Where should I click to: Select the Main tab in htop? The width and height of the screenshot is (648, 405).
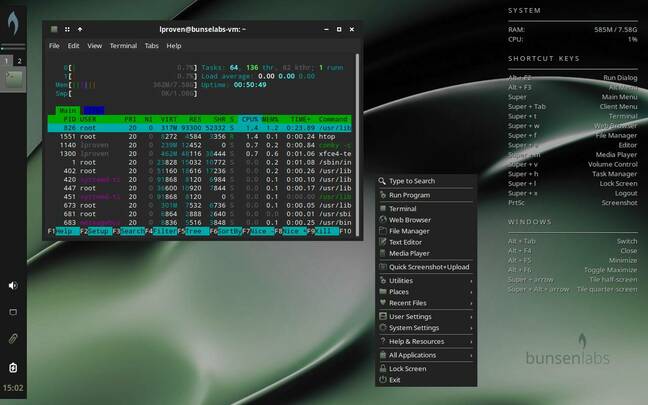click(68, 110)
